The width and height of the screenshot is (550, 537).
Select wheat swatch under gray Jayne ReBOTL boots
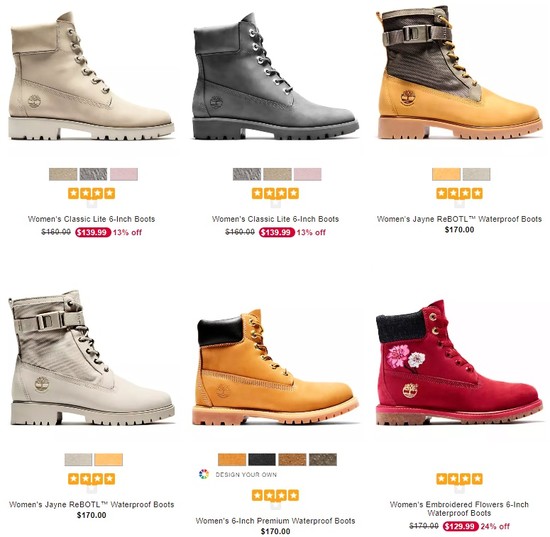click(x=109, y=459)
